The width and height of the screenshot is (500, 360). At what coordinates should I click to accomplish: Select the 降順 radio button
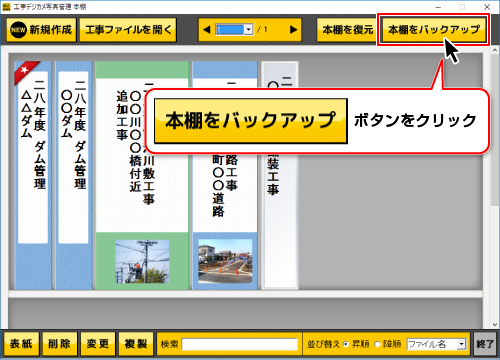coord(377,344)
